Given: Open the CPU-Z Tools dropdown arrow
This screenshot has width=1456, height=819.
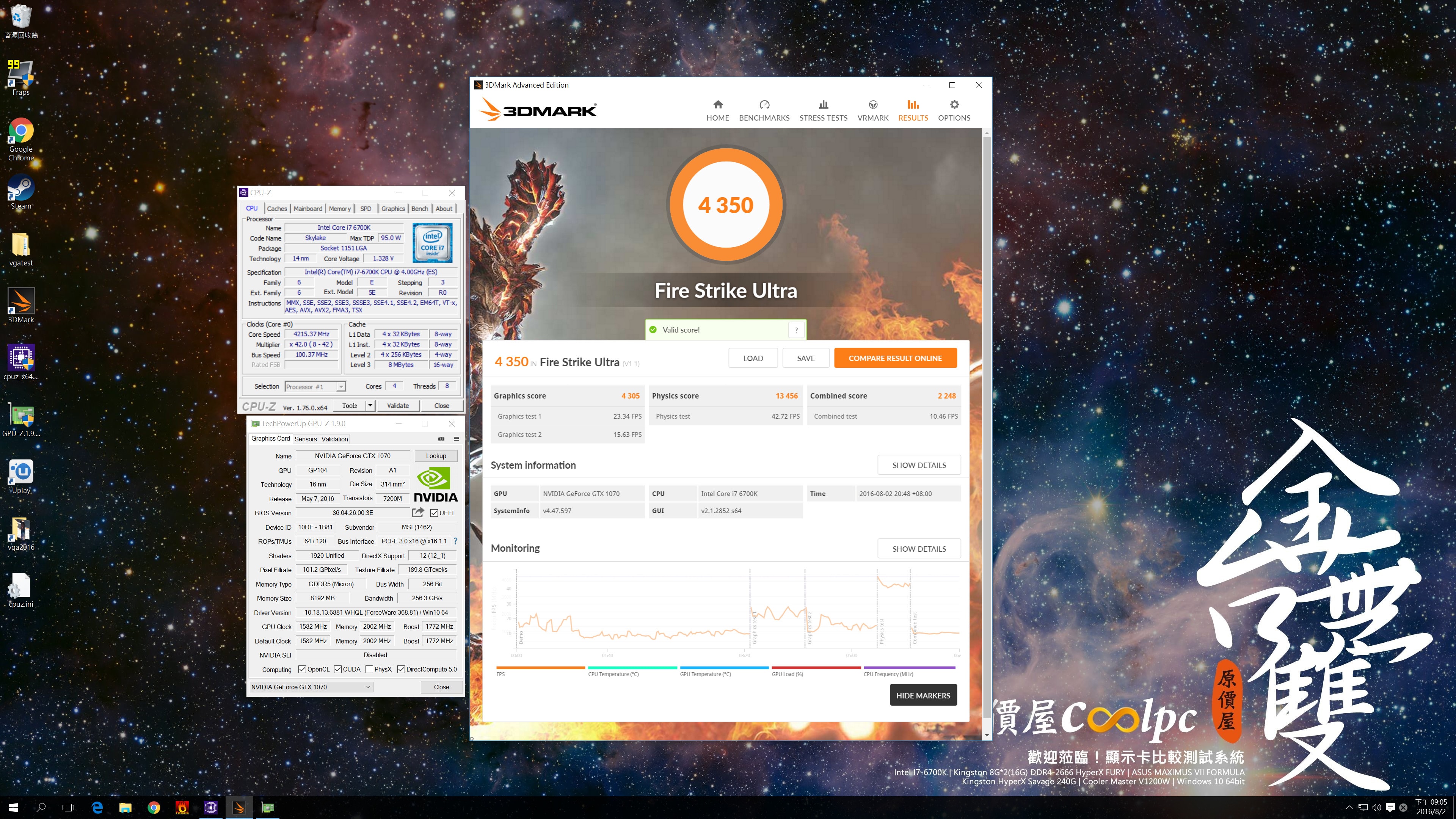Looking at the screenshot, I should [x=370, y=405].
